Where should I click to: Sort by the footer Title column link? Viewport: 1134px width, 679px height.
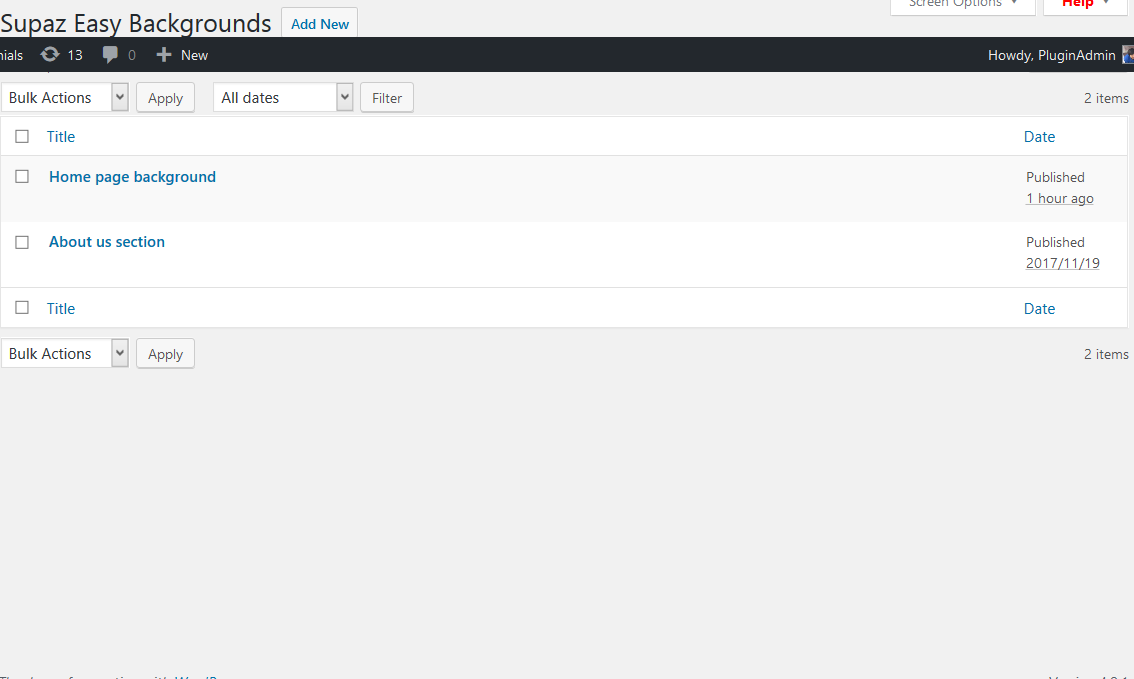click(61, 309)
